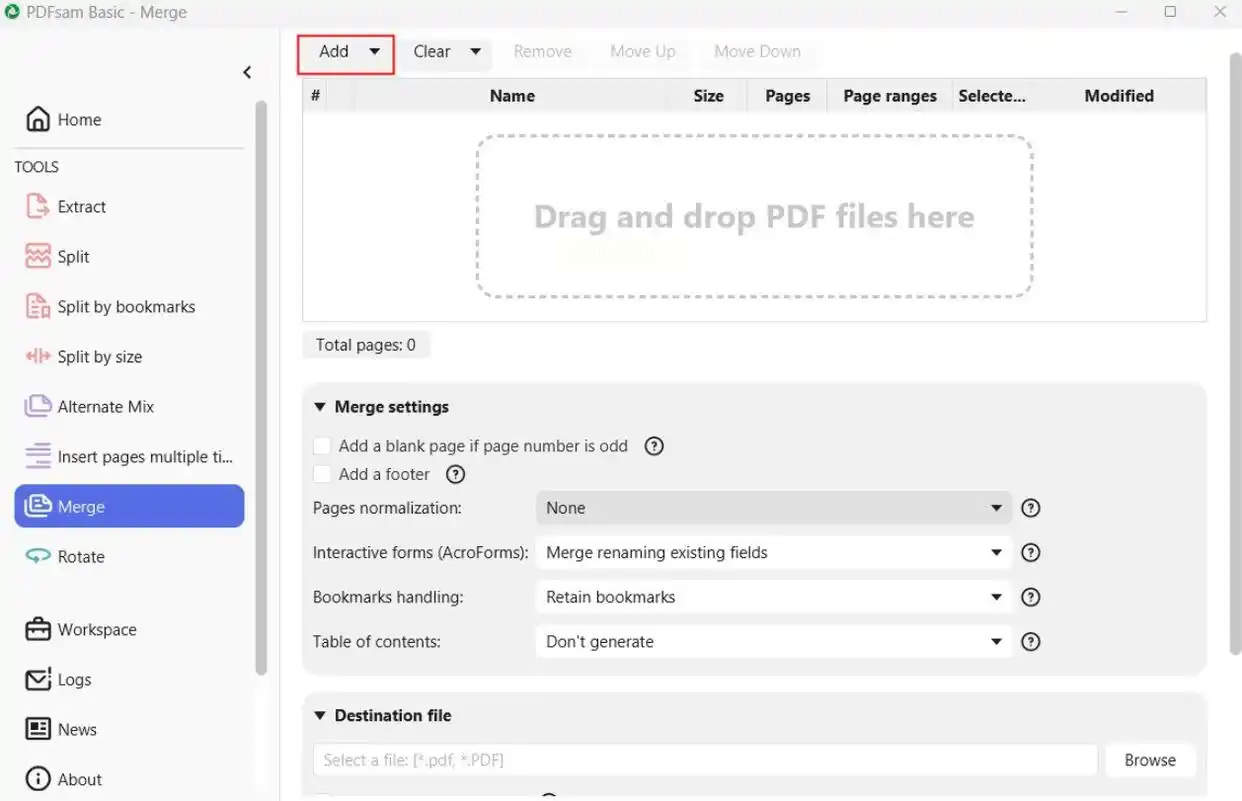
Task: Click help icon next to Add a footer
Action: [x=455, y=475]
